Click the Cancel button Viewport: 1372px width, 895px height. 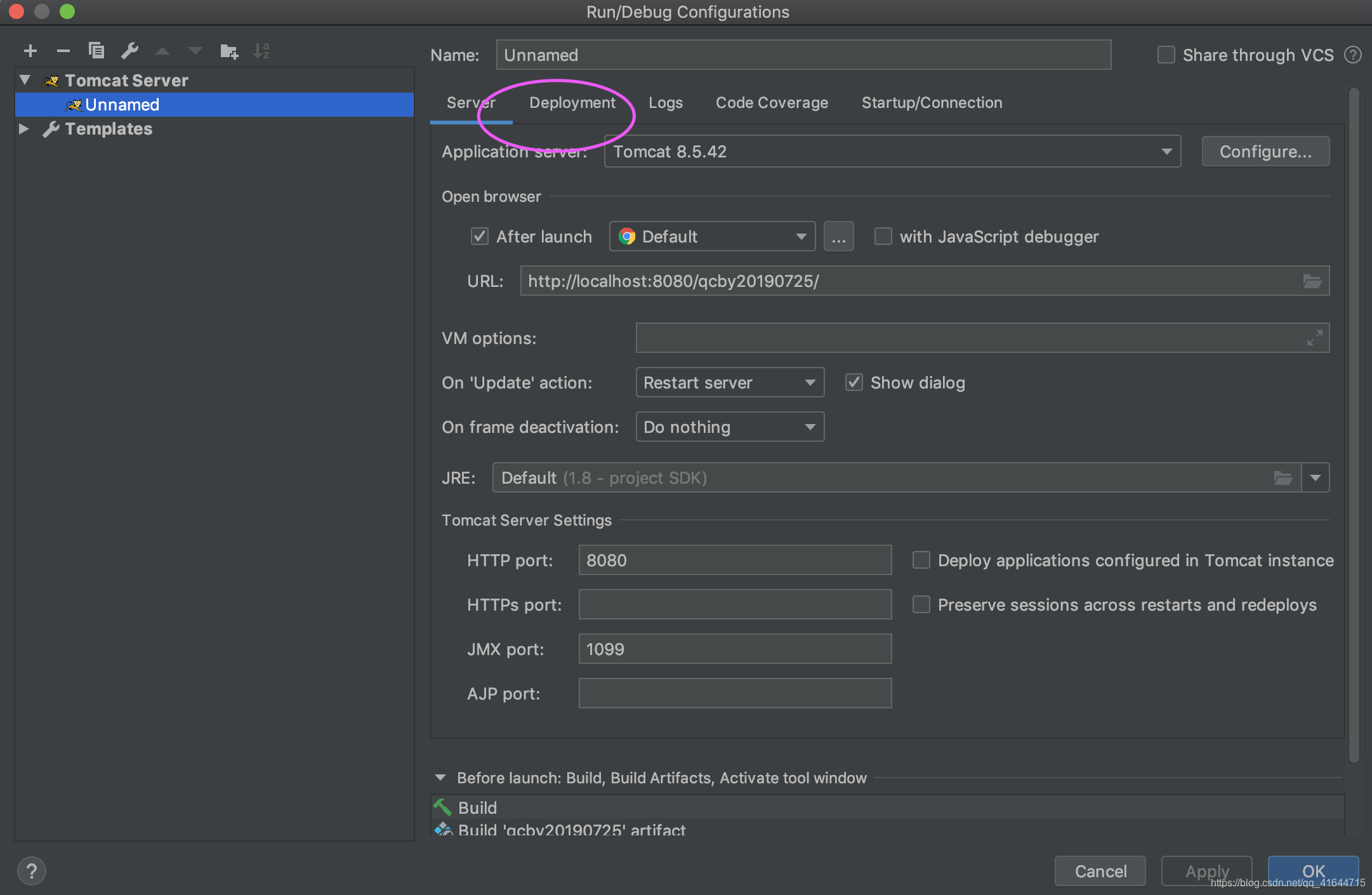point(1100,871)
